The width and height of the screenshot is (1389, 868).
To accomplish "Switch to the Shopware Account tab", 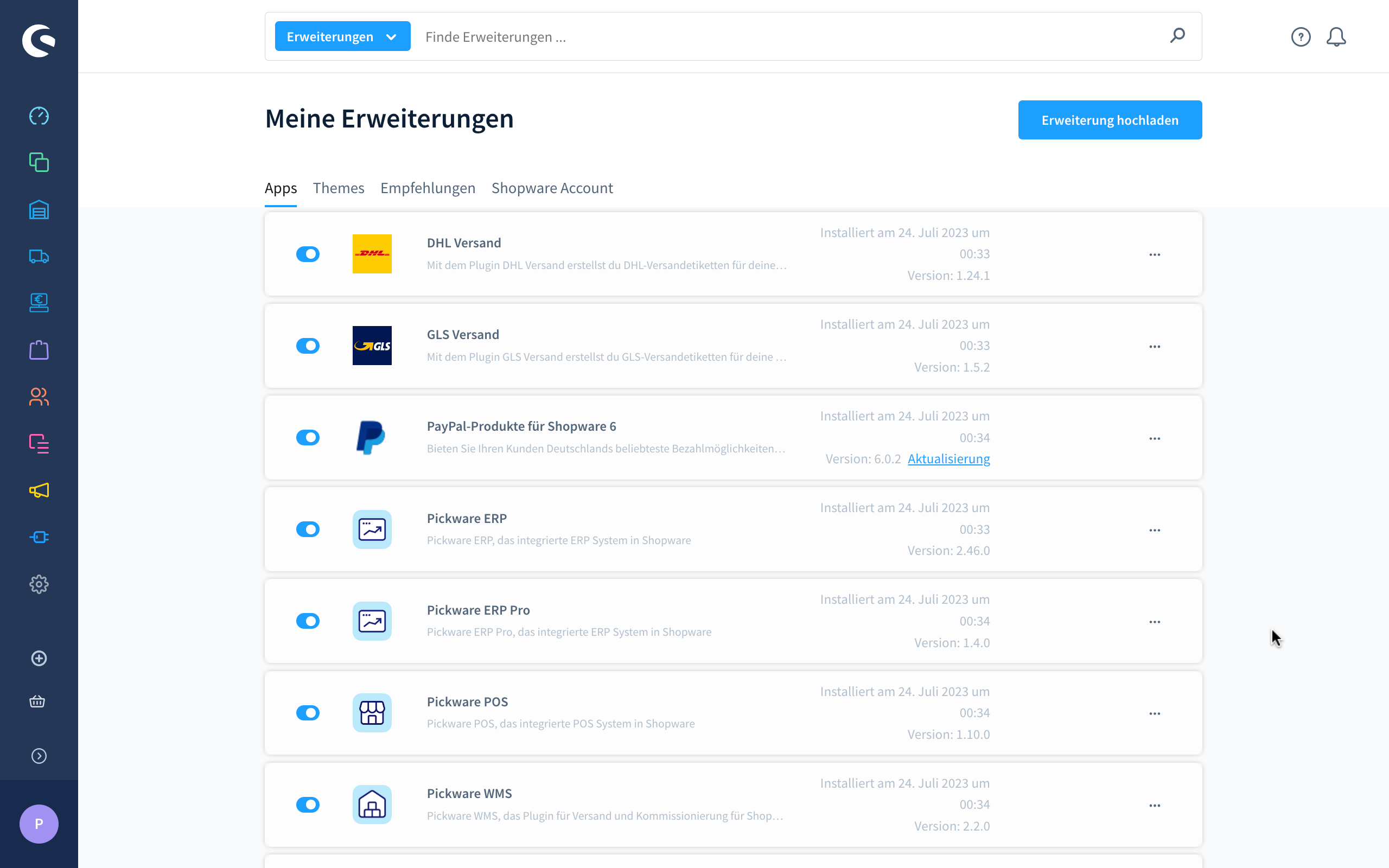I will (552, 188).
